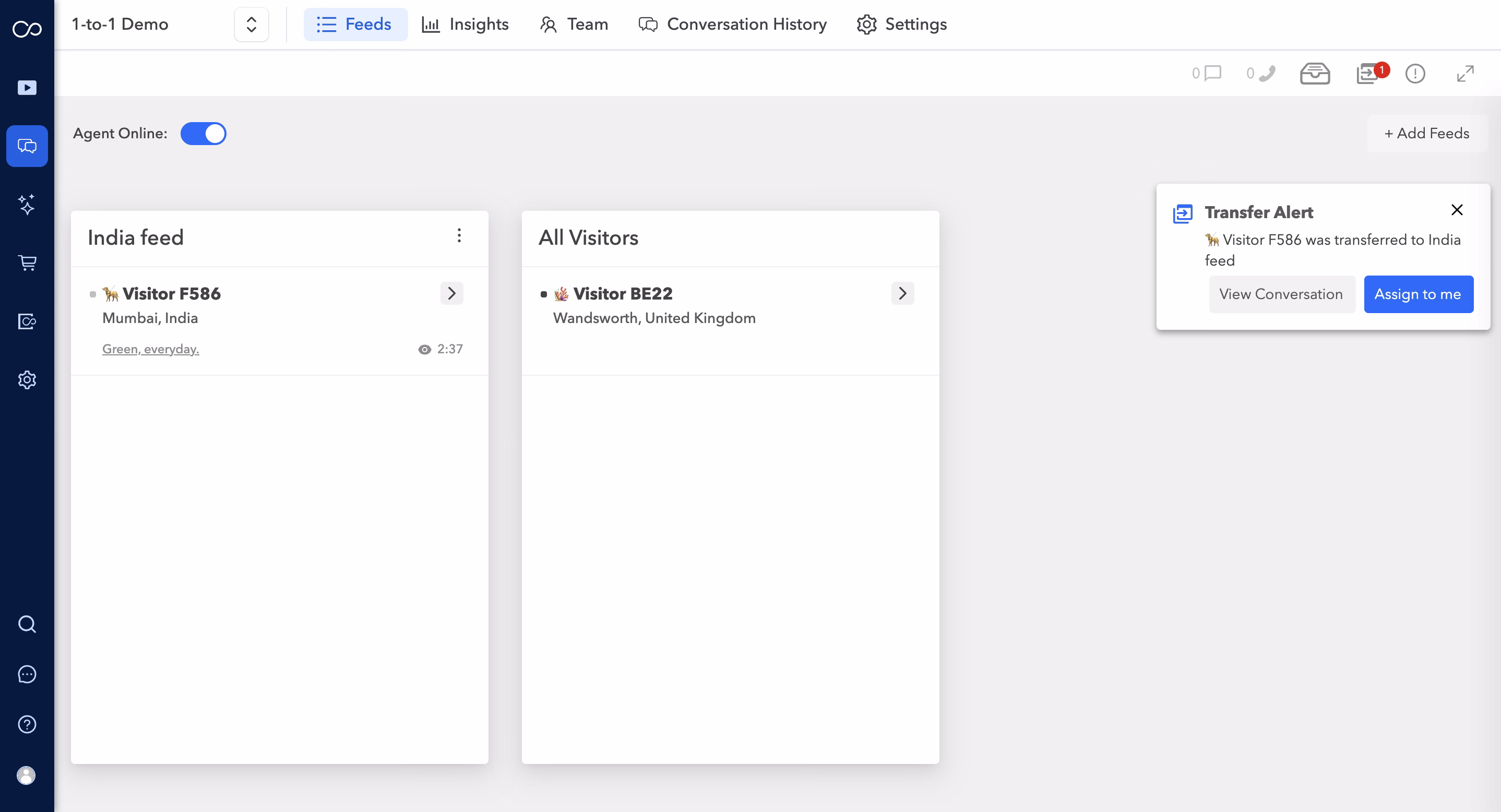The height and width of the screenshot is (812, 1501).
Task: Open the video play icon in sidebar
Action: (27, 87)
